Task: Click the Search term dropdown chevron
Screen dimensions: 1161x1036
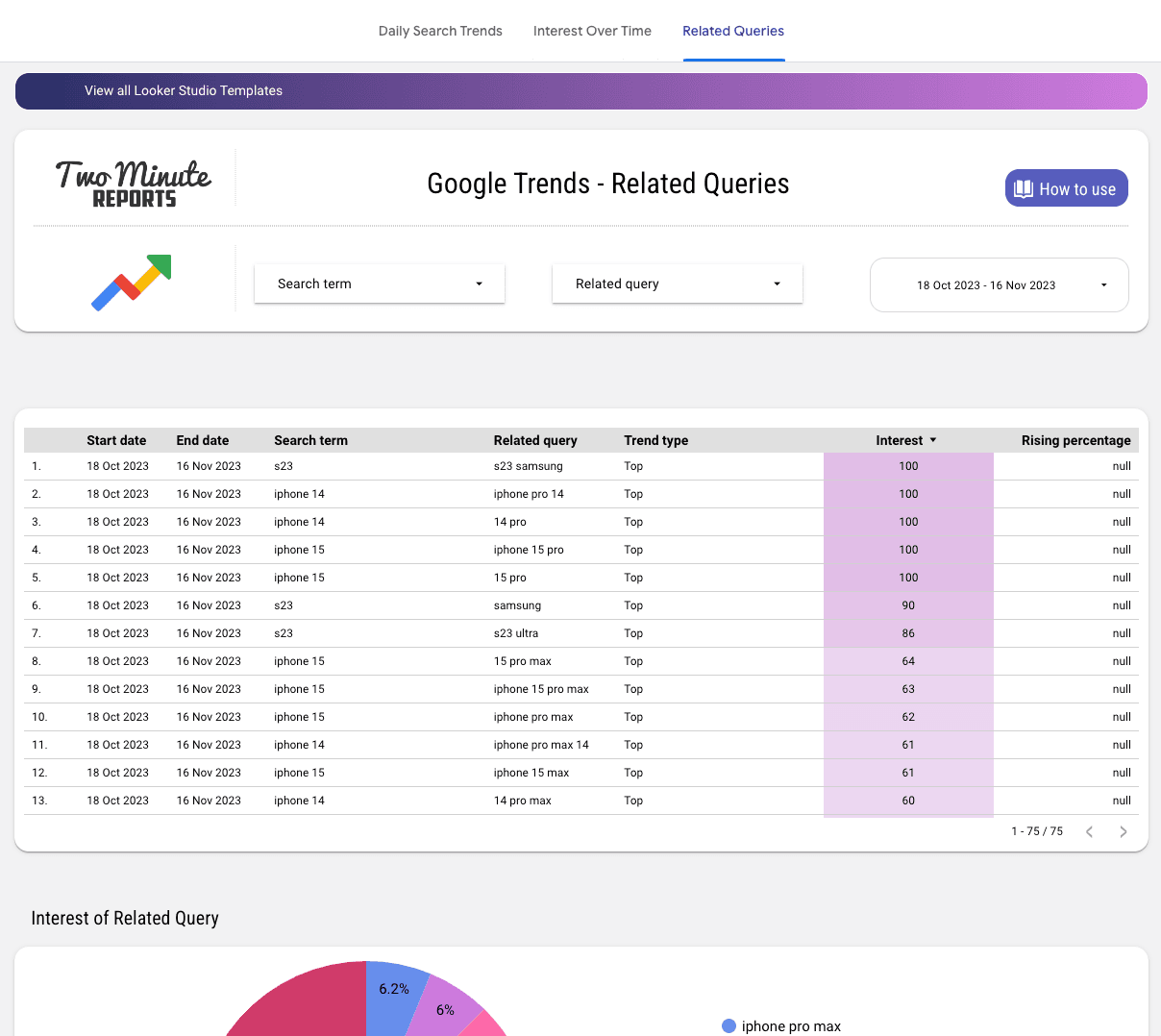Action: [x=478, y=284]
